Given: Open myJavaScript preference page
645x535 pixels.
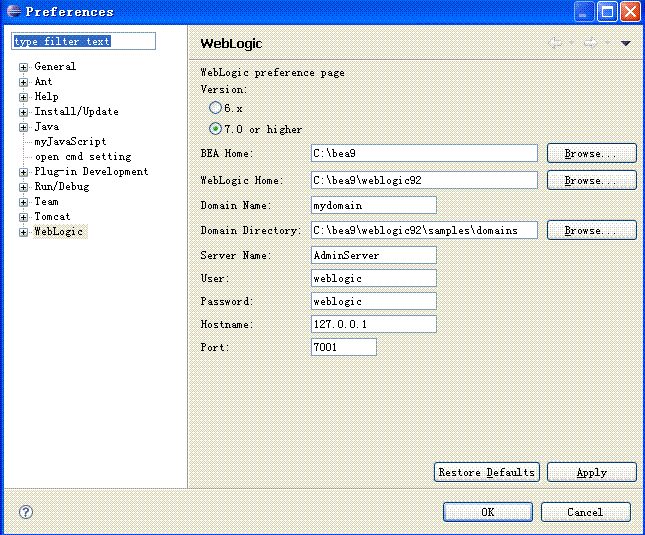Looking at the screenshot, I should click(70, 141).
